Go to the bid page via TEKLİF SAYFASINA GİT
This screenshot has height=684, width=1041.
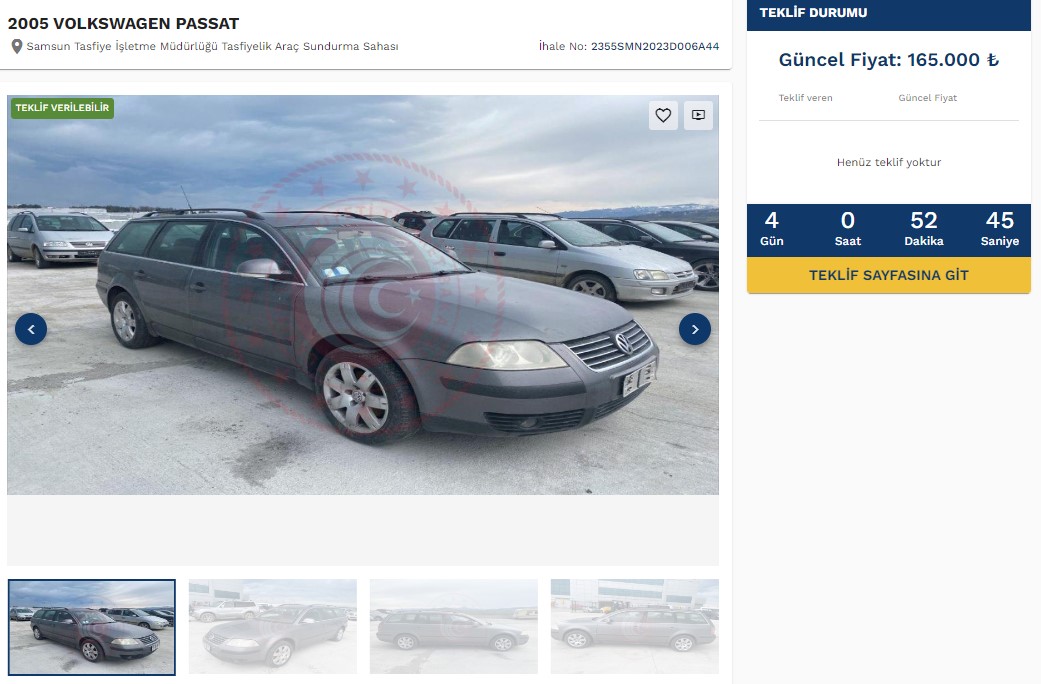[x=888, y=275]
